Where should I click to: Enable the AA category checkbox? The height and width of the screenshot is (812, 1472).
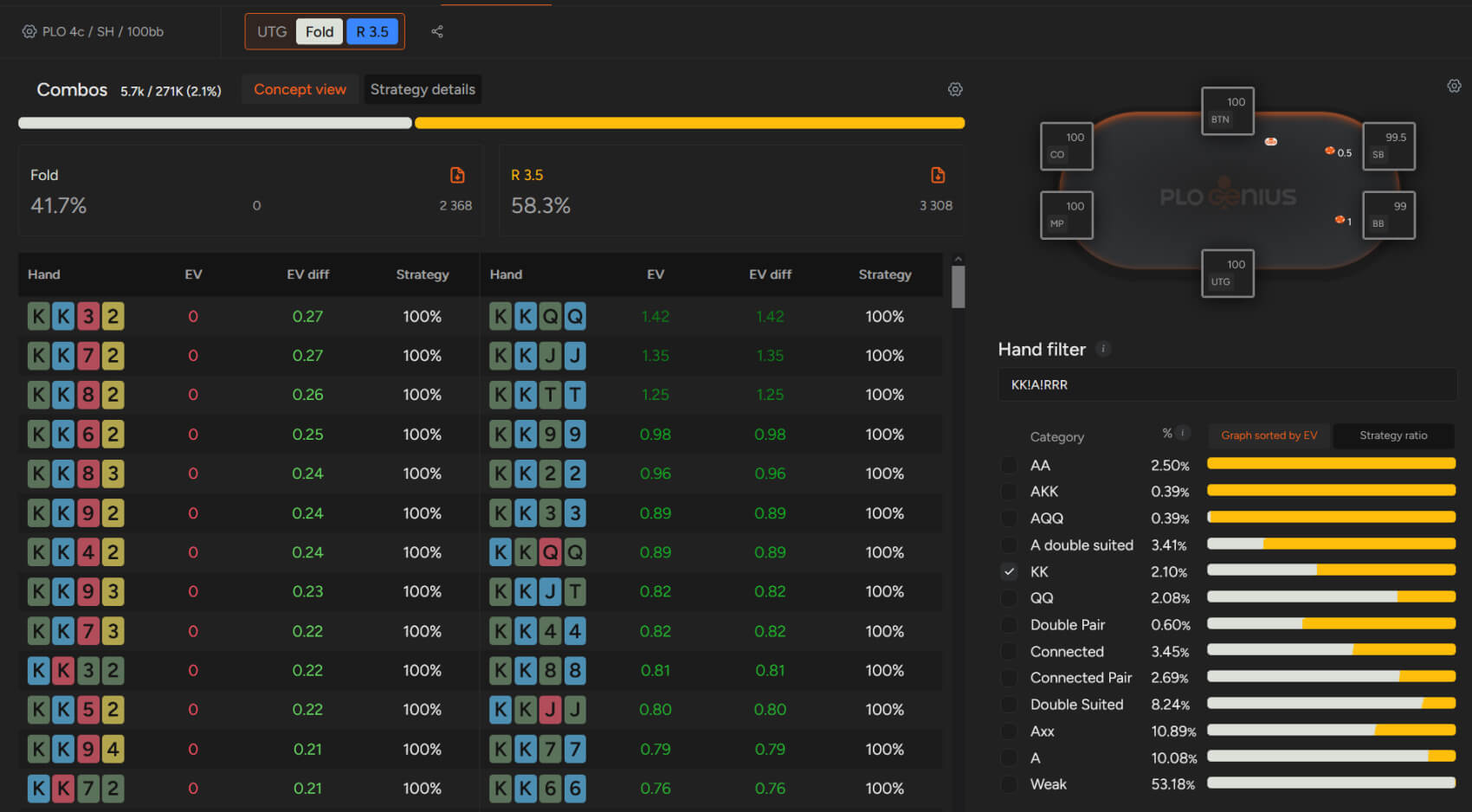click(x=1009, y=466)
